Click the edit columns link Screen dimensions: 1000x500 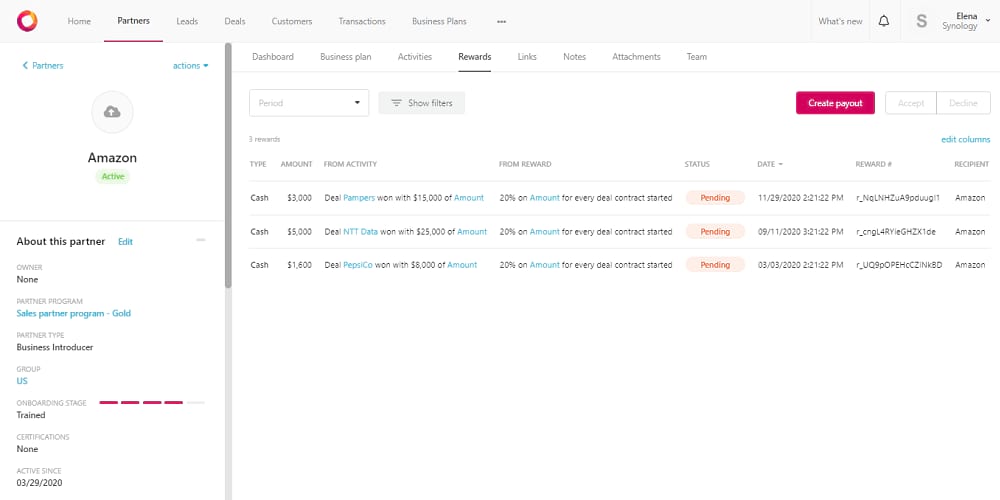(x=966, y=140)
